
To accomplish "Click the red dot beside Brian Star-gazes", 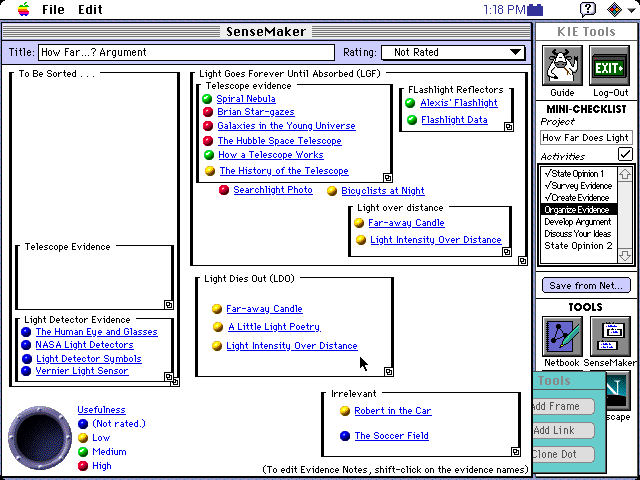I will point(208,112).
